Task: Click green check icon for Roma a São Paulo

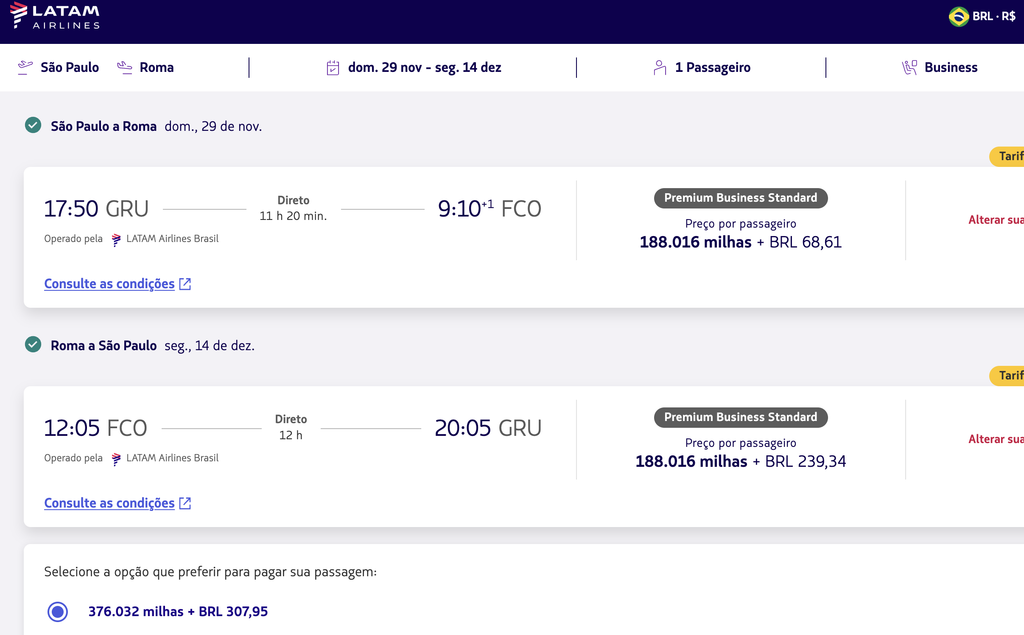Action: tap(33, 344)
